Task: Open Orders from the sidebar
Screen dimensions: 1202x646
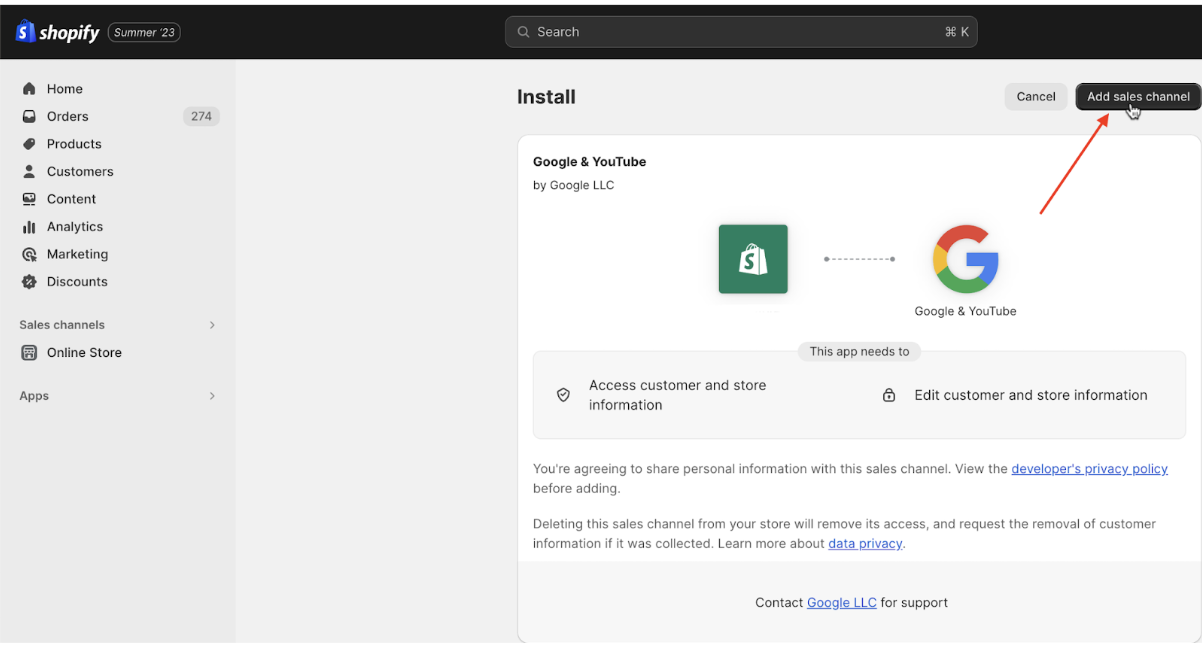Action: [x=68, y=116]
